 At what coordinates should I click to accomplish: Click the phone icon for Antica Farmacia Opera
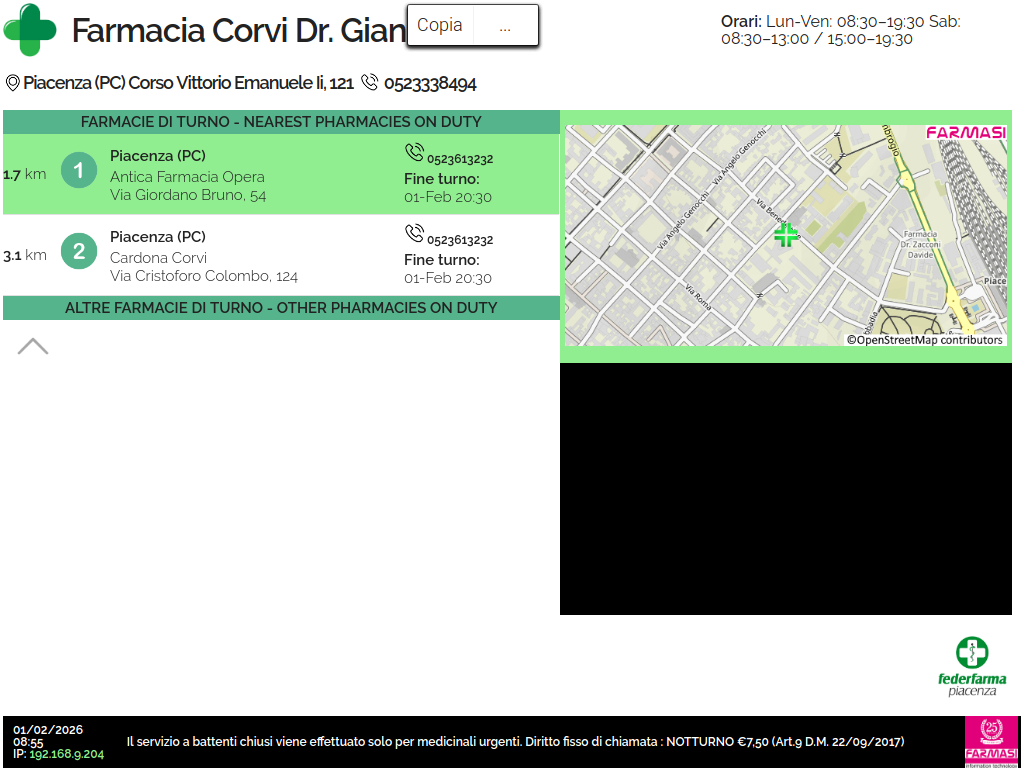click(414, 153)
